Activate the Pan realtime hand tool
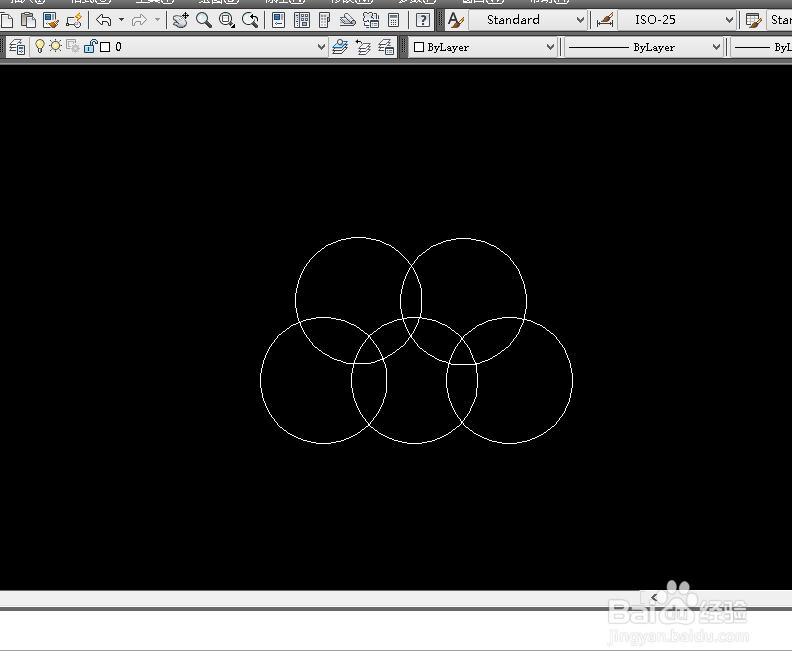The width and height of the screenshot is (792, 664). (180, 20)
